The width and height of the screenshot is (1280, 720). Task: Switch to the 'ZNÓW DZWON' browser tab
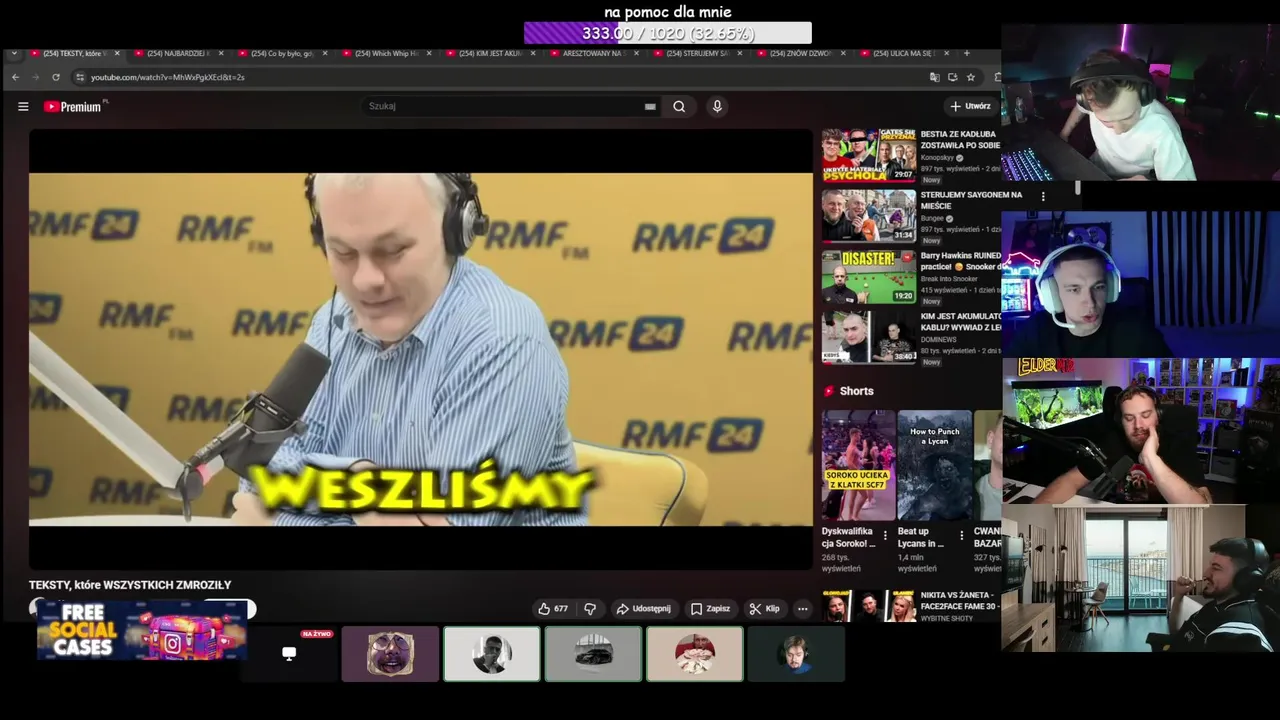pos(799,53)
